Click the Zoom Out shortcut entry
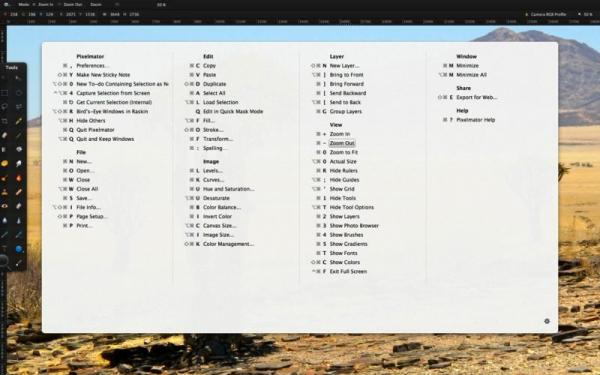 click(x=342, y=143)
